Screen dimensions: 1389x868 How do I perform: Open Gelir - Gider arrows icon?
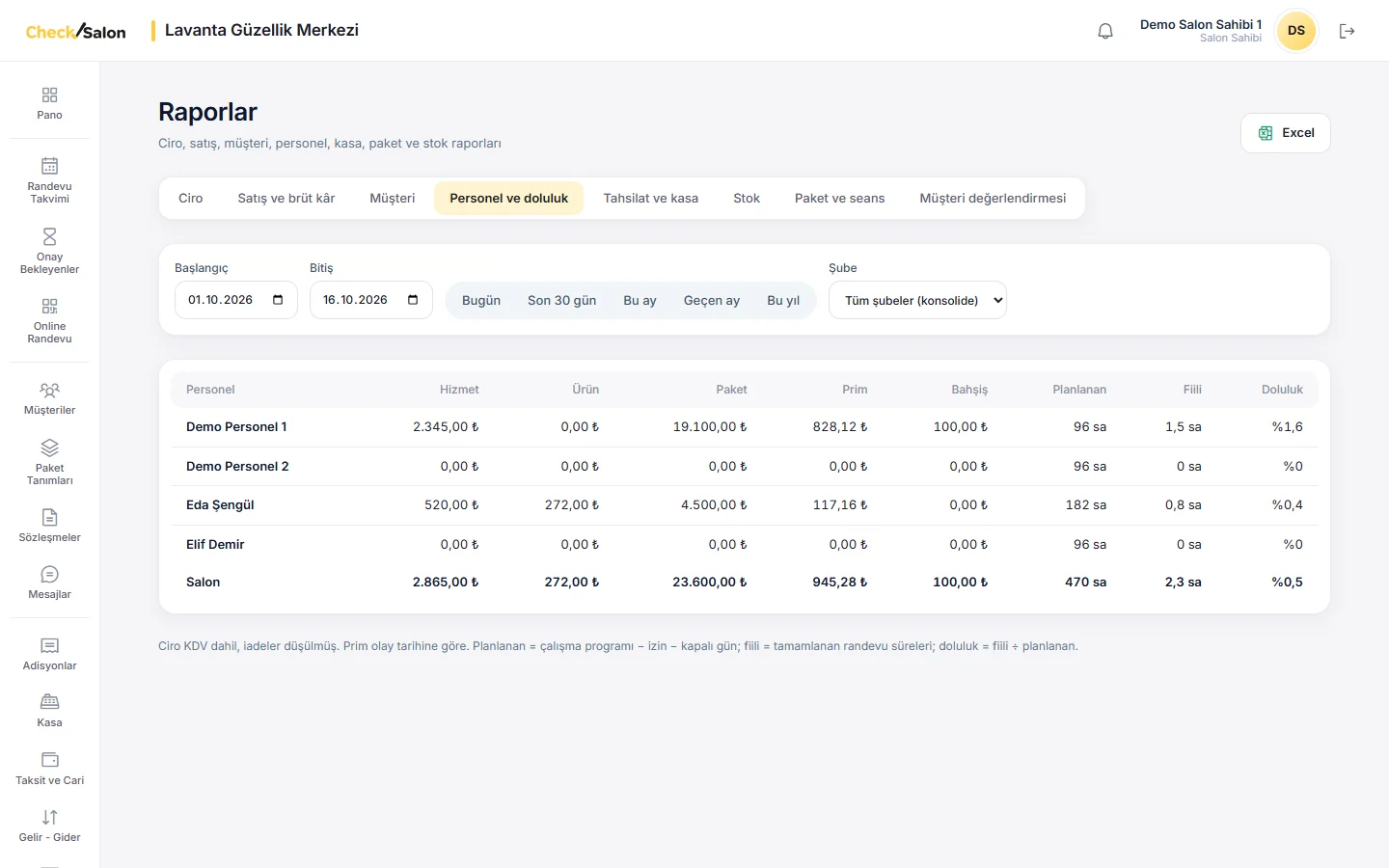(49, 817)
